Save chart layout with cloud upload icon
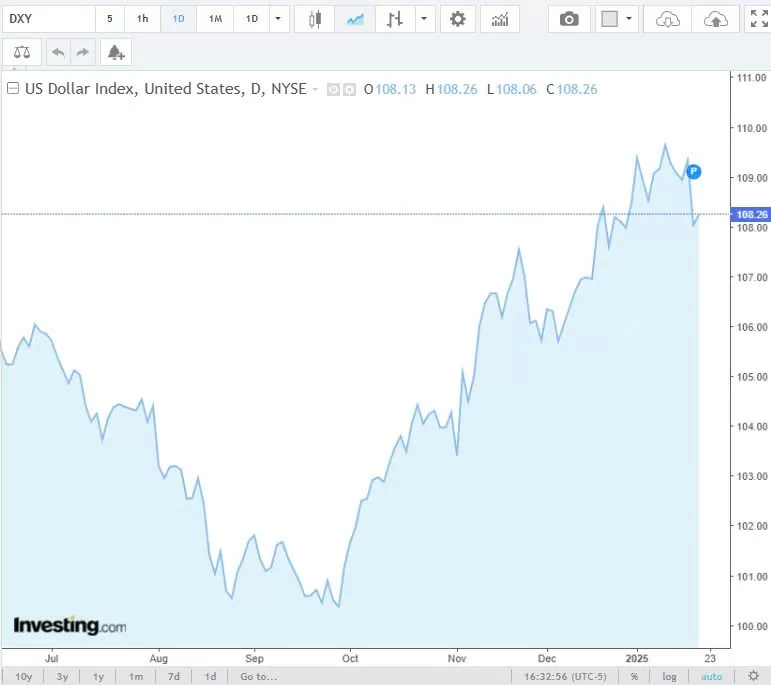The image size is (771, 685). point(716,19)
